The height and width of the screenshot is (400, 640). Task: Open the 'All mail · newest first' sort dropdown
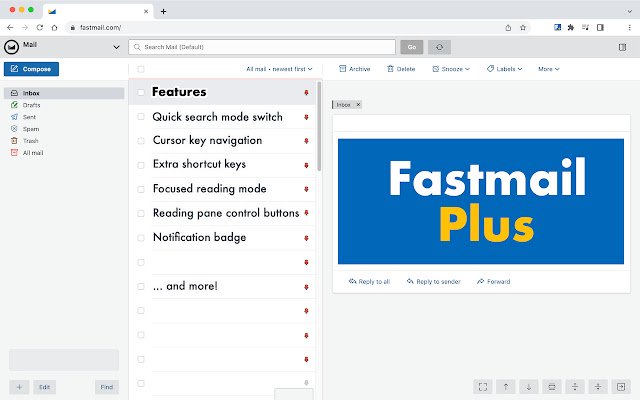[279, 69]
